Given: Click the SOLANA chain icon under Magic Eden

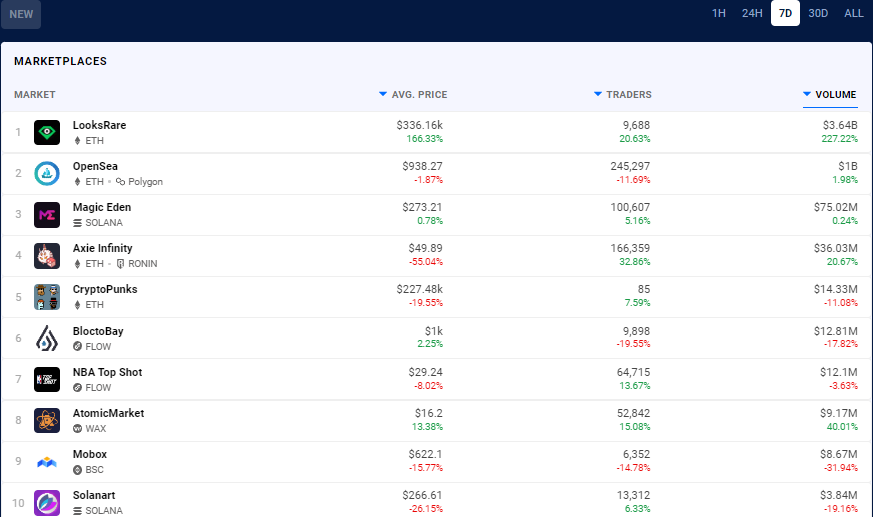Looking at the screenshot, I should tap(77, 223).
